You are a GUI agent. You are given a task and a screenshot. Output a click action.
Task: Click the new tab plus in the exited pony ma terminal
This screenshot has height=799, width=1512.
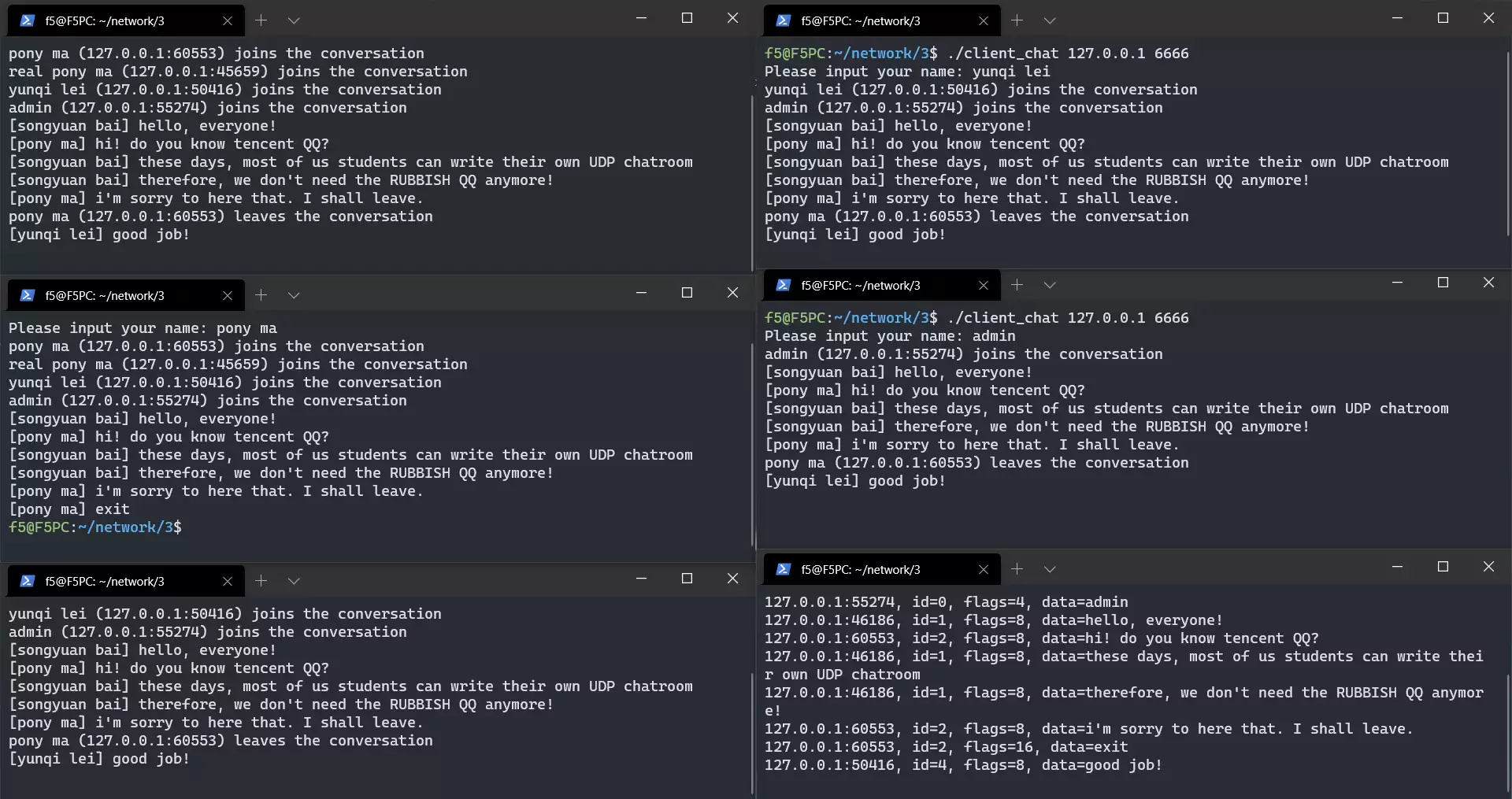pyautogui.click(x=261, y=295)
